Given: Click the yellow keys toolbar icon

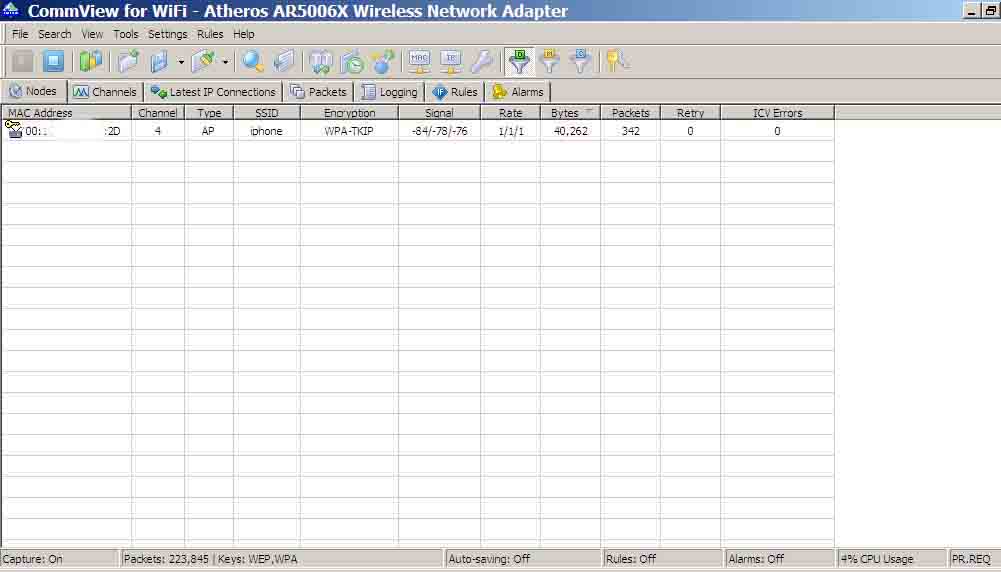Looking at the screenshot, I should point(617,61).
